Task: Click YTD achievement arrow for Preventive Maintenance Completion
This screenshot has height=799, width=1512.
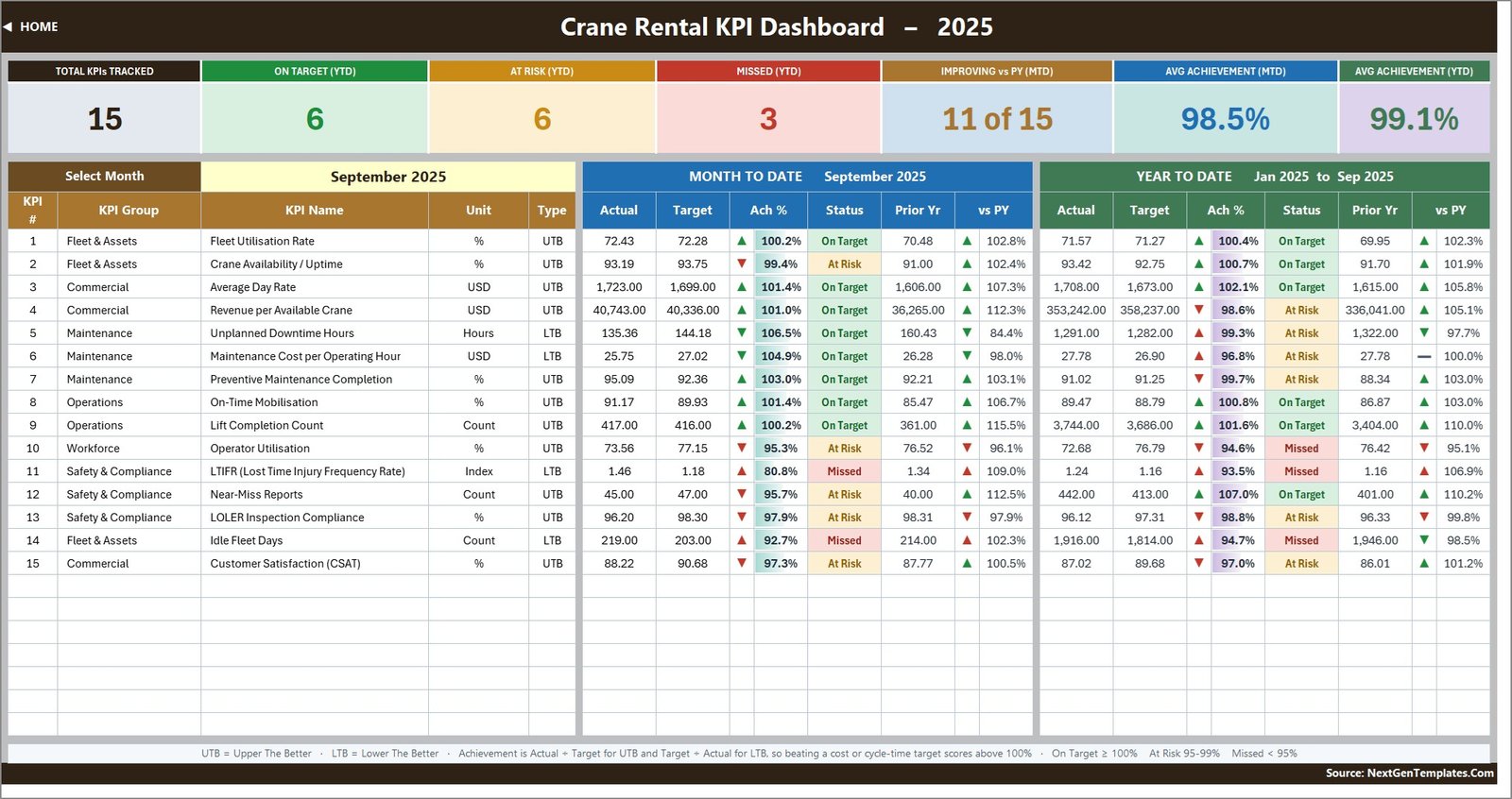Action: (1199, 380)
